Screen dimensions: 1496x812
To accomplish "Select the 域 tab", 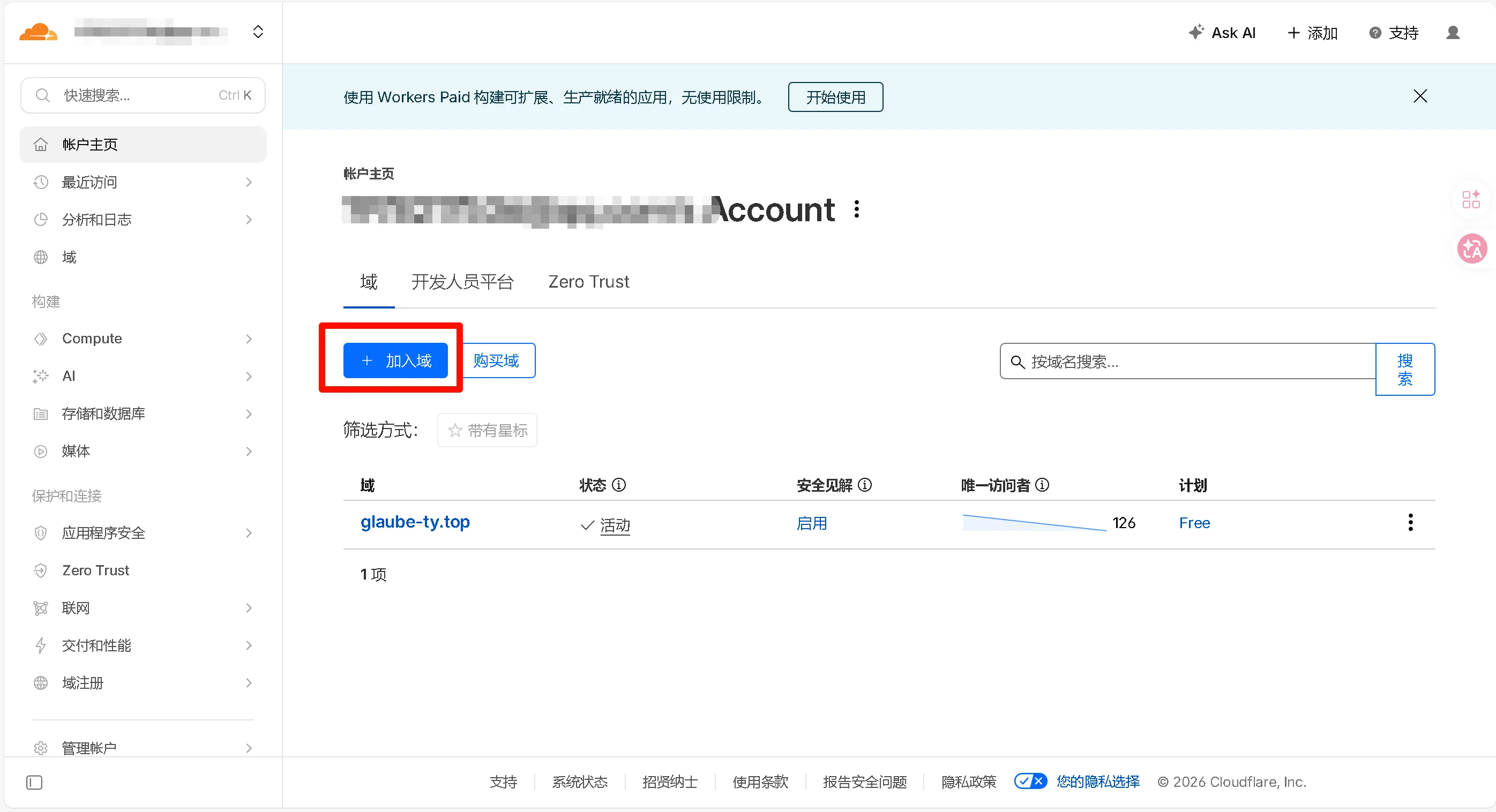I will pos(369,282).
